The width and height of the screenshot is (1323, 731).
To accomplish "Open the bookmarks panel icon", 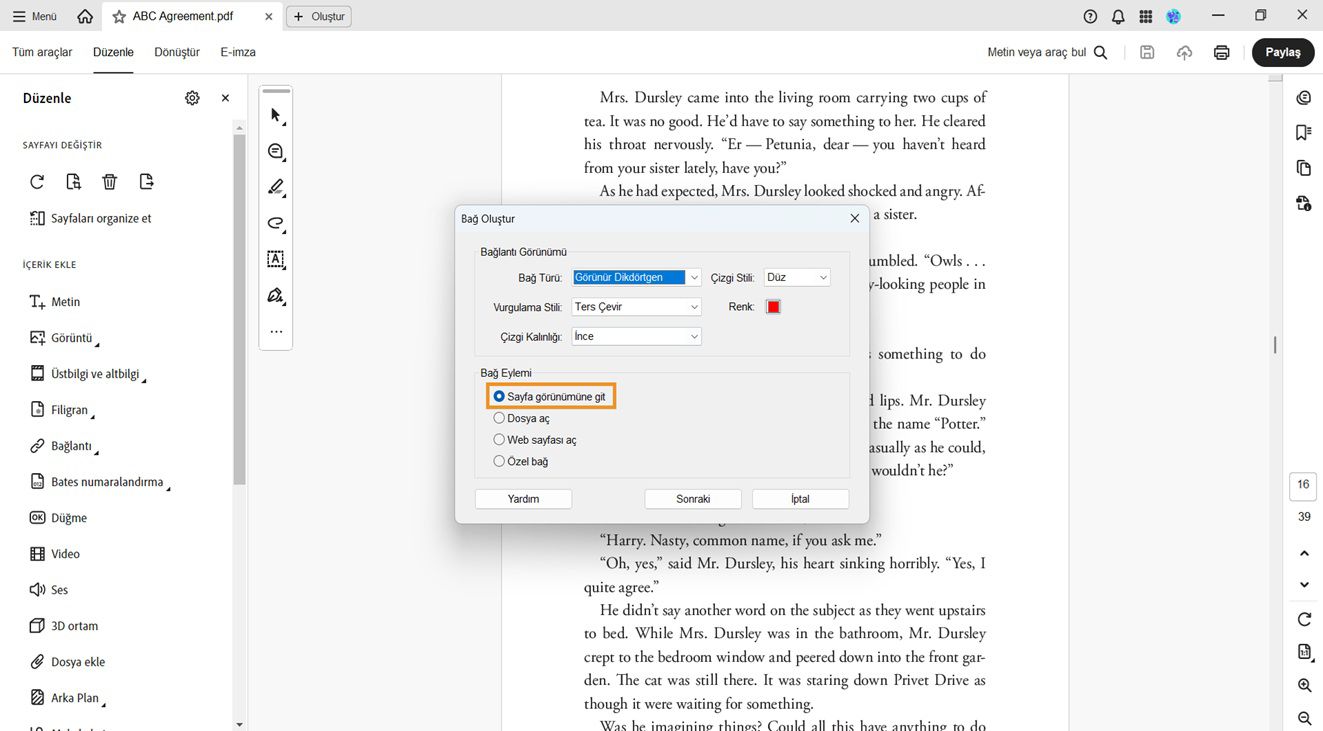I will pos(1303,133).
